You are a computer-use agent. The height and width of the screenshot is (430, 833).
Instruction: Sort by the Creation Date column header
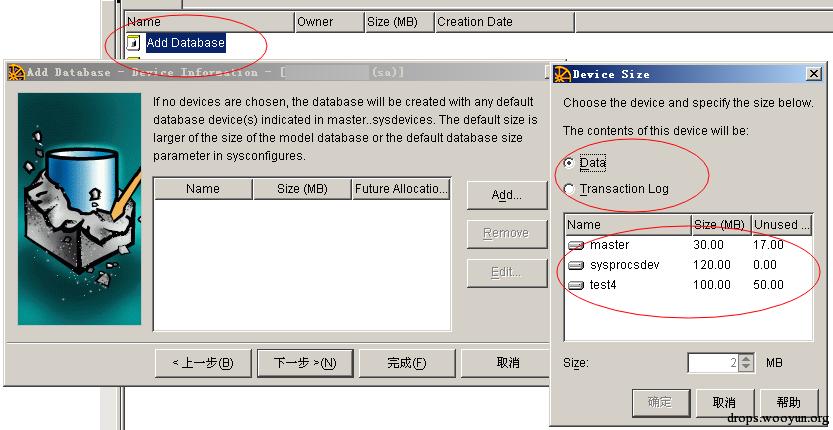click(474, 21)
